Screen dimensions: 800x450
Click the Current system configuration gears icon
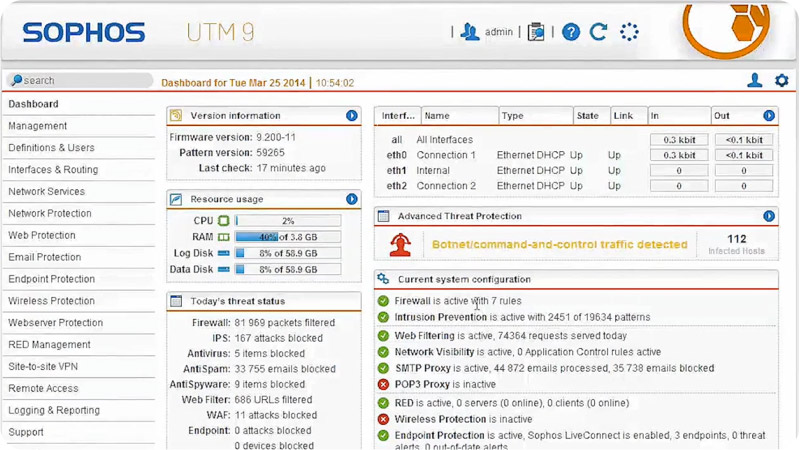(x=383, y=279)
